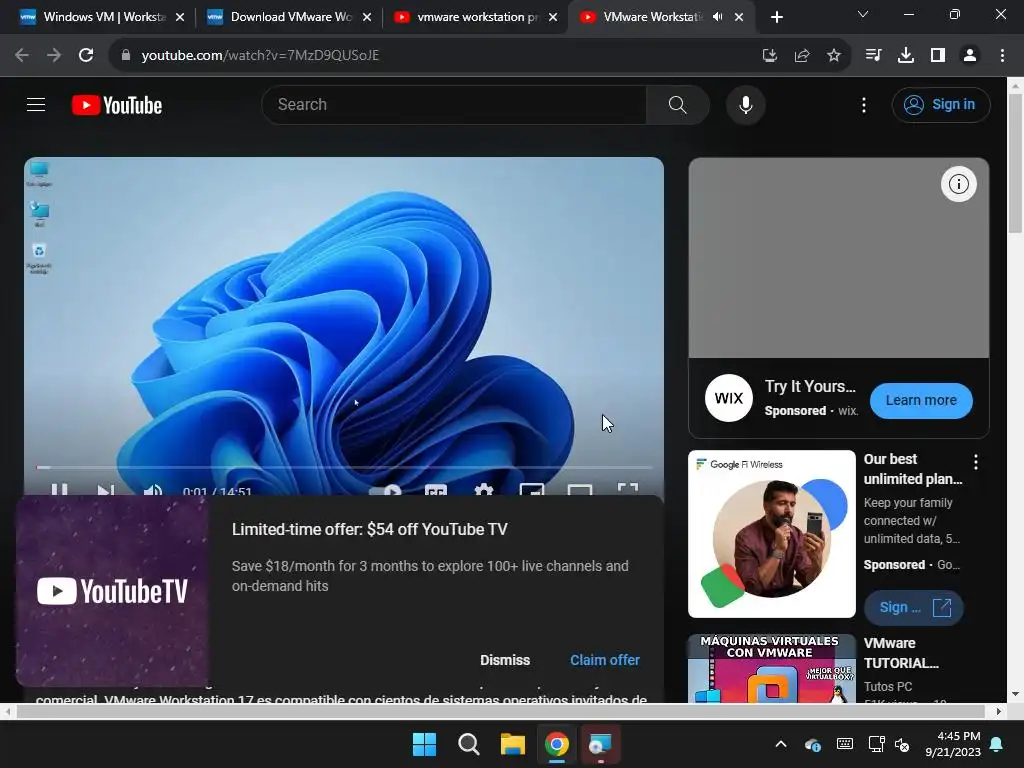Image resolution: width=1024 pixels, height=768 pixels.
Task: Click the Chrome taskbar icon
Action: tap(557, 744)
